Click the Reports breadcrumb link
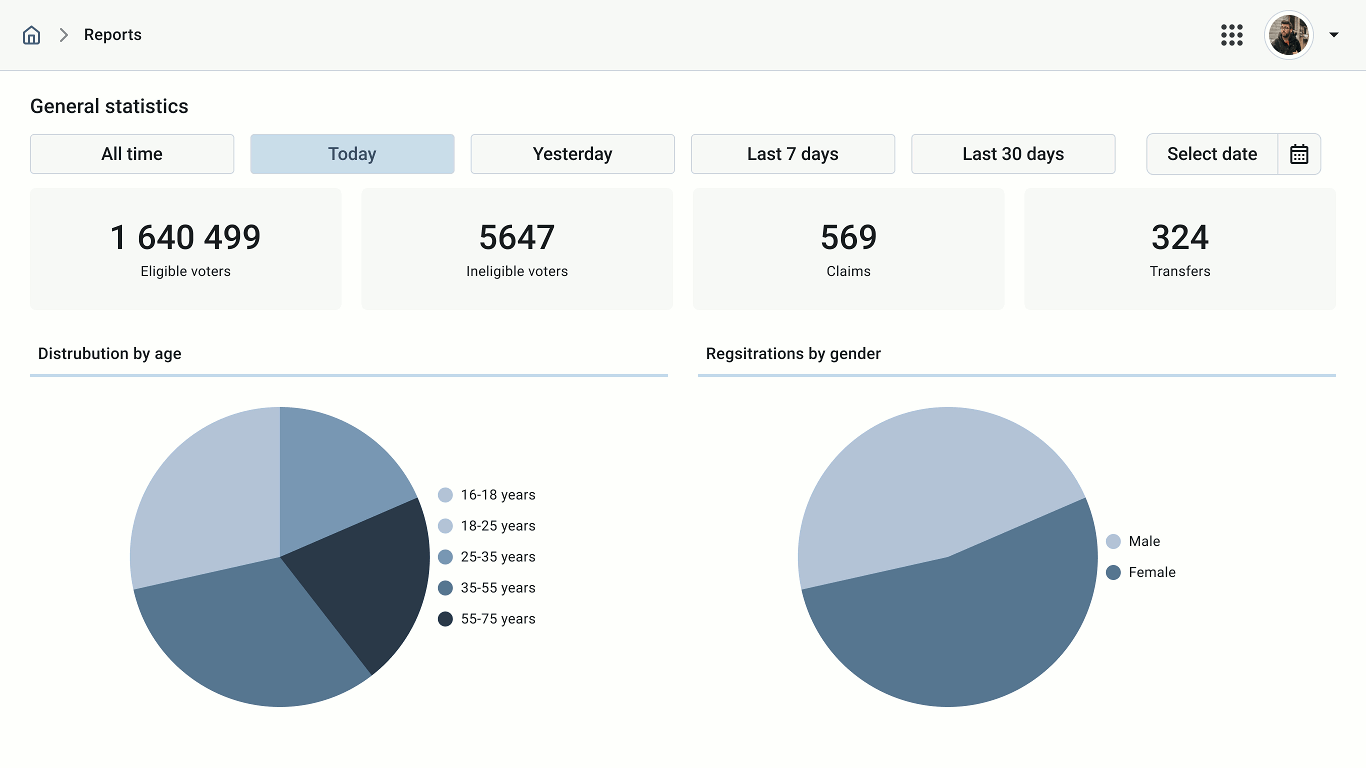The width and height of the screenshot is (1366, 768). [x=113, y=35]
